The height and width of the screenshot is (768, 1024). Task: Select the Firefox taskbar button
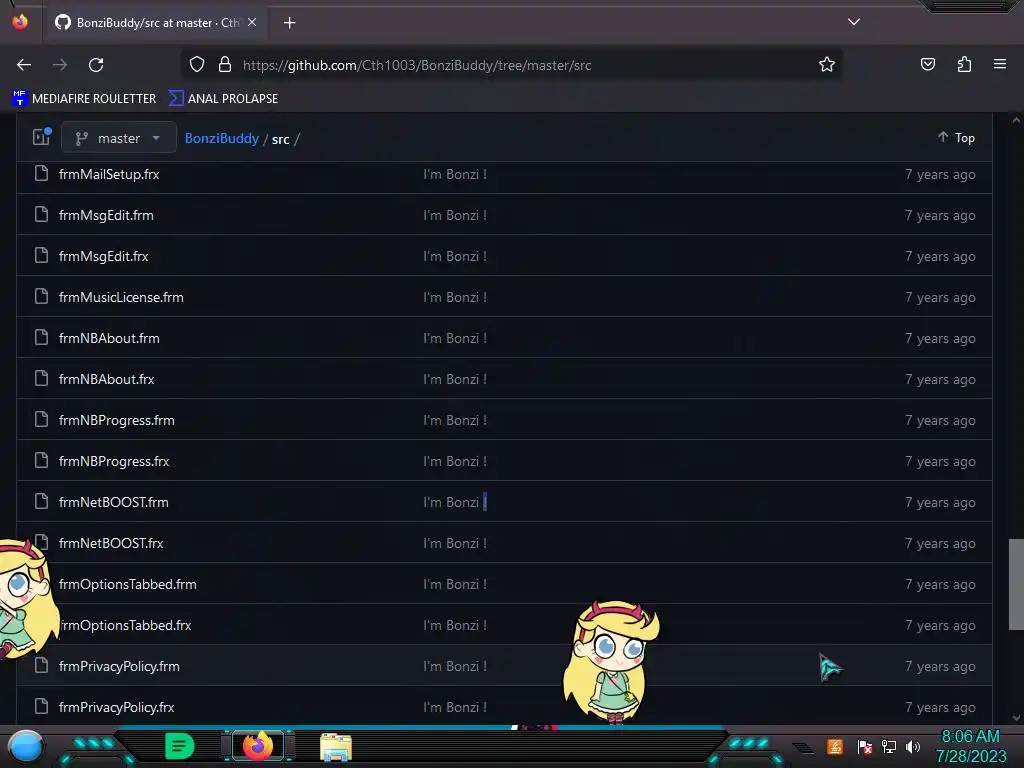click(x=258, y=746)
